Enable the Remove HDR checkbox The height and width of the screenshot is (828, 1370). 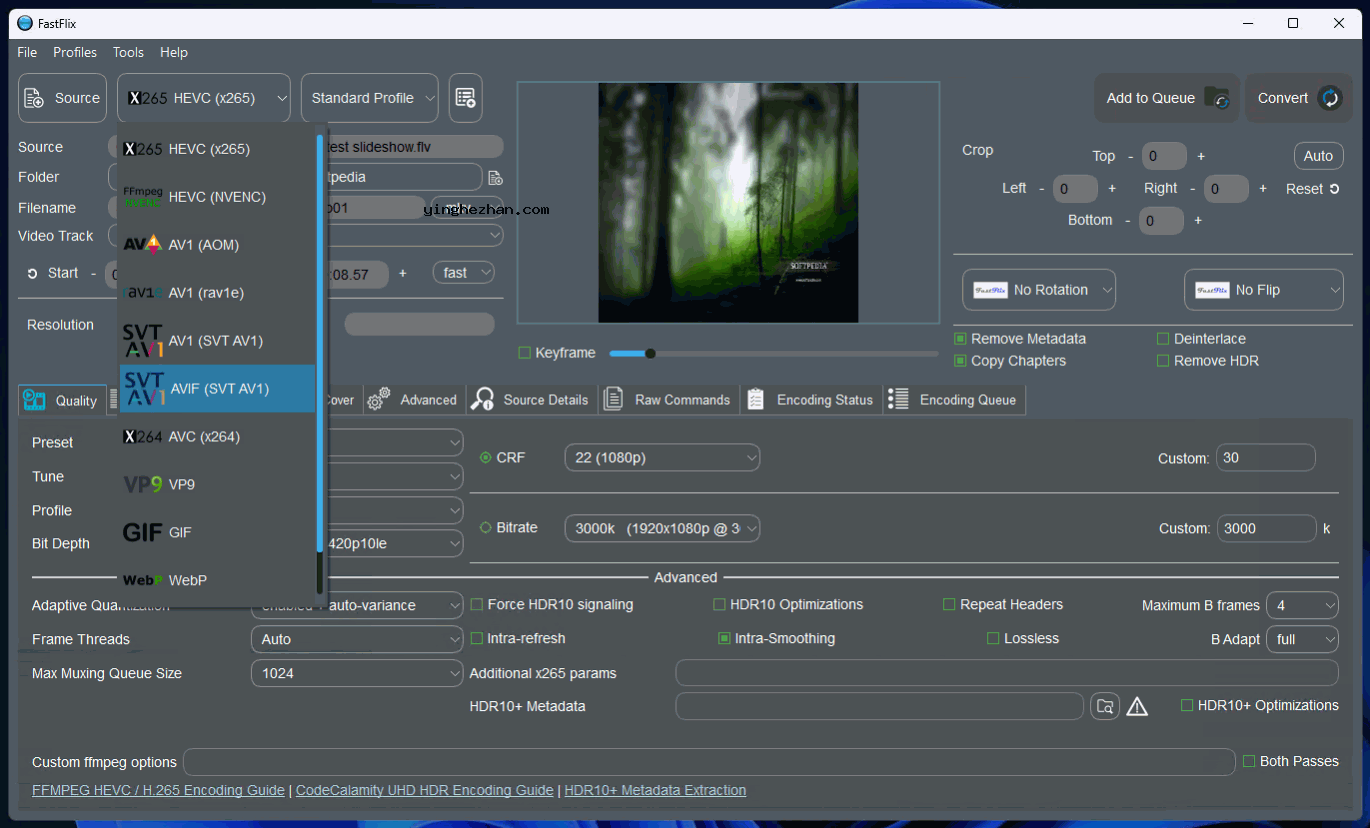[1163, 361]
